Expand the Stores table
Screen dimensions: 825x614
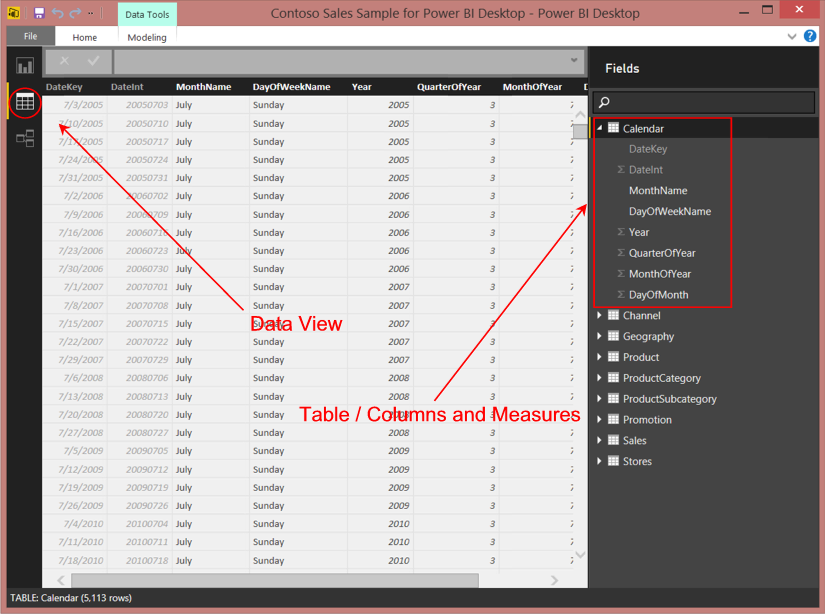point(599,461)
